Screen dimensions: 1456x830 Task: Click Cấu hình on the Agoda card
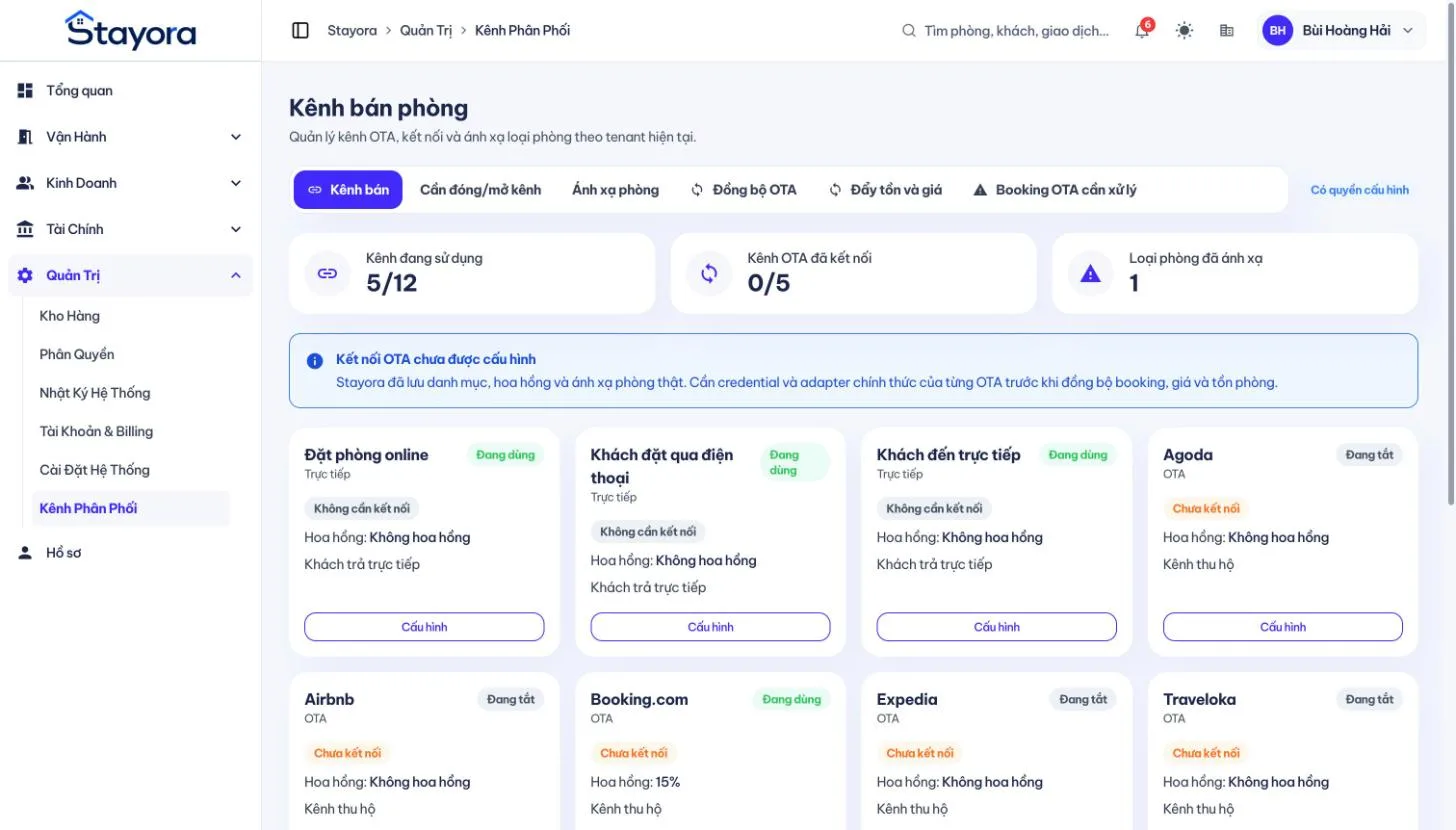point(1283,627)
